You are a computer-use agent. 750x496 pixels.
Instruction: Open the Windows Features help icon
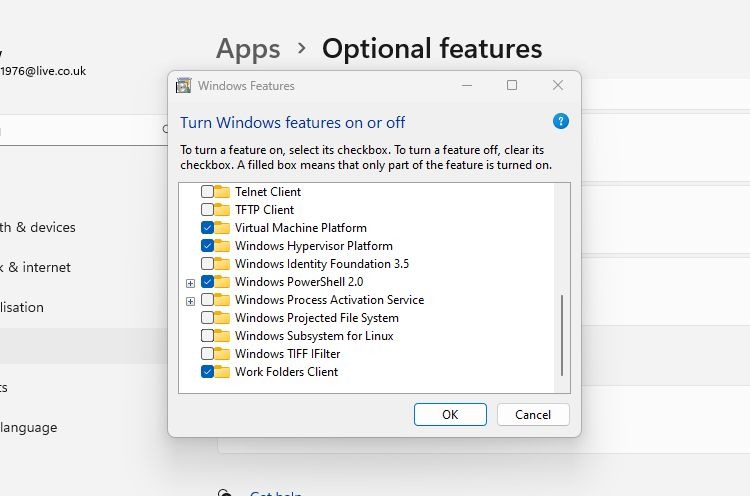(561, 121)
